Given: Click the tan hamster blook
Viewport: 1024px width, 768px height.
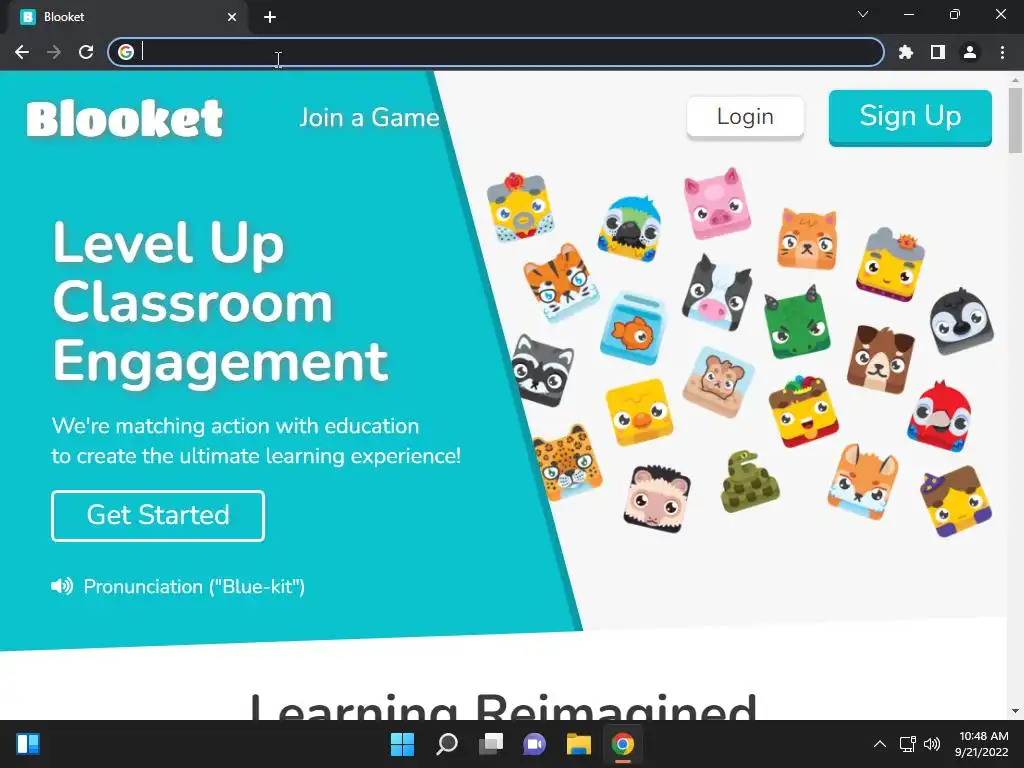Looking at the screenshot, I should [718, 382].
